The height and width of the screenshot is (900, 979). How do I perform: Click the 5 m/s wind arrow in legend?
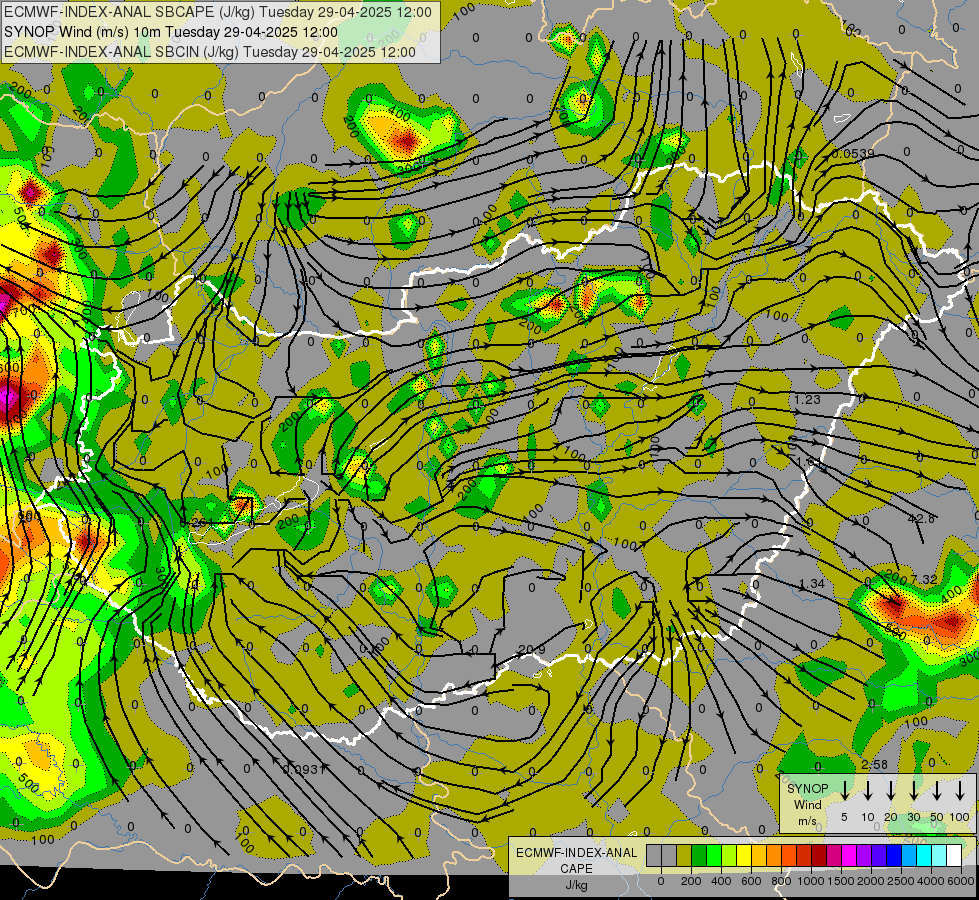(845, 791)
